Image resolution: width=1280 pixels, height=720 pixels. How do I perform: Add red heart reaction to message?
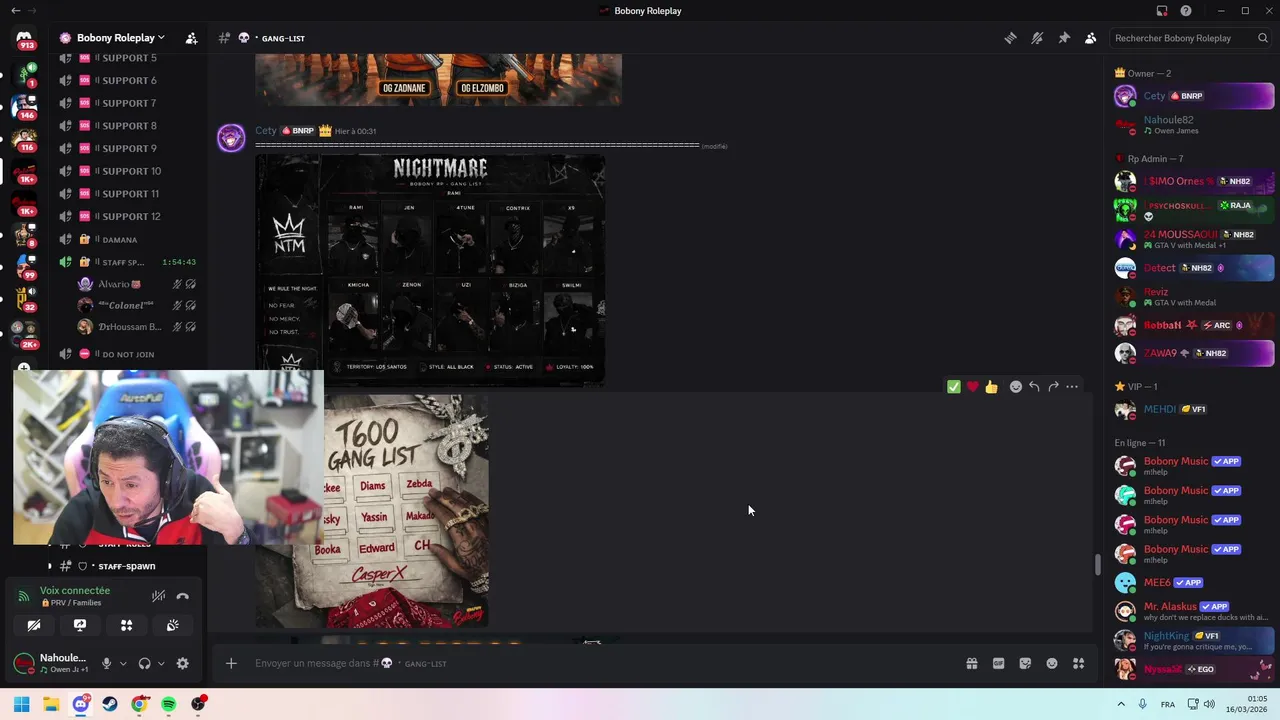click(x=972, y=387)
